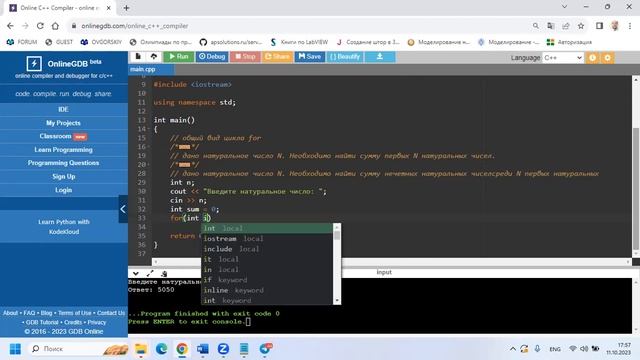Select the input tab of the console

click(384, 272)
